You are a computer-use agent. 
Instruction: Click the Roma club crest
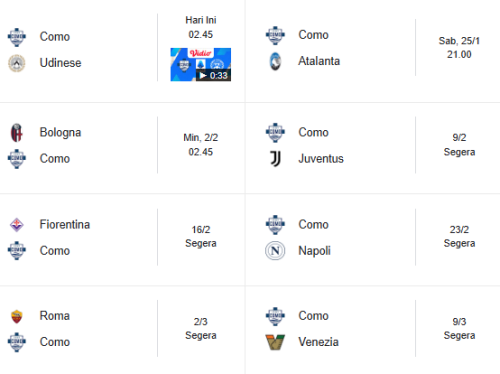(17, 316)
